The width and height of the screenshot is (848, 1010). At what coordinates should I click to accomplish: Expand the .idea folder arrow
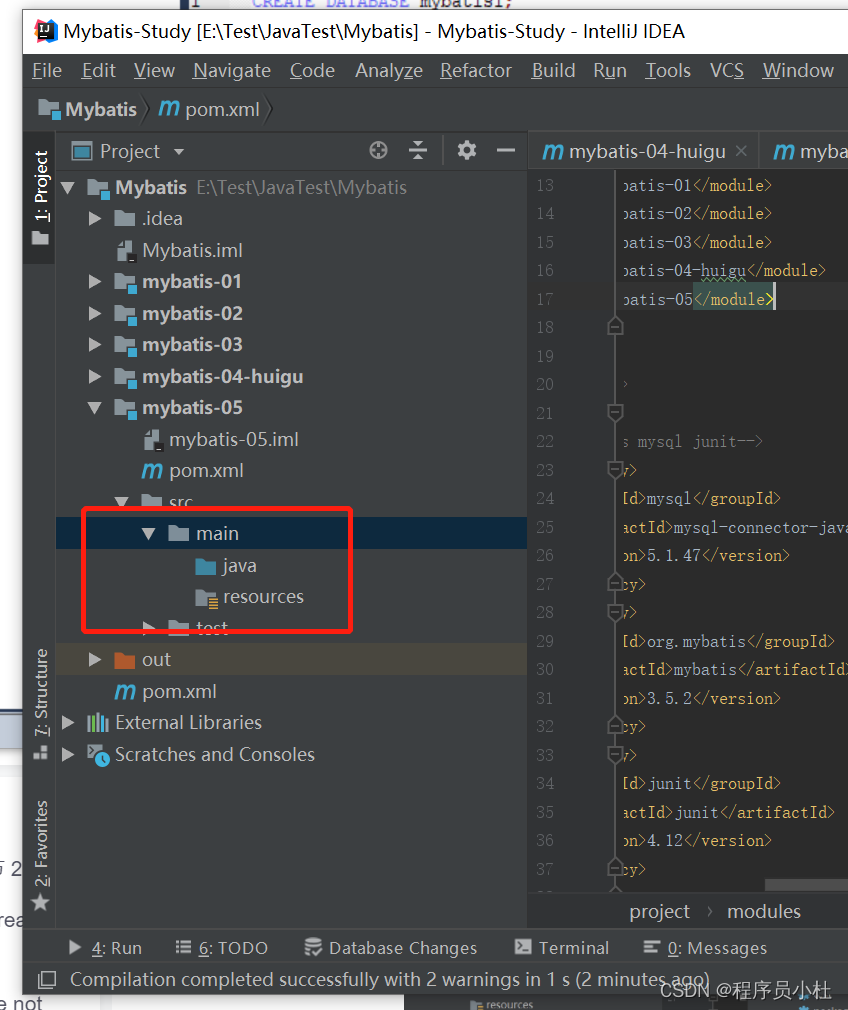[x=95, y=219]
